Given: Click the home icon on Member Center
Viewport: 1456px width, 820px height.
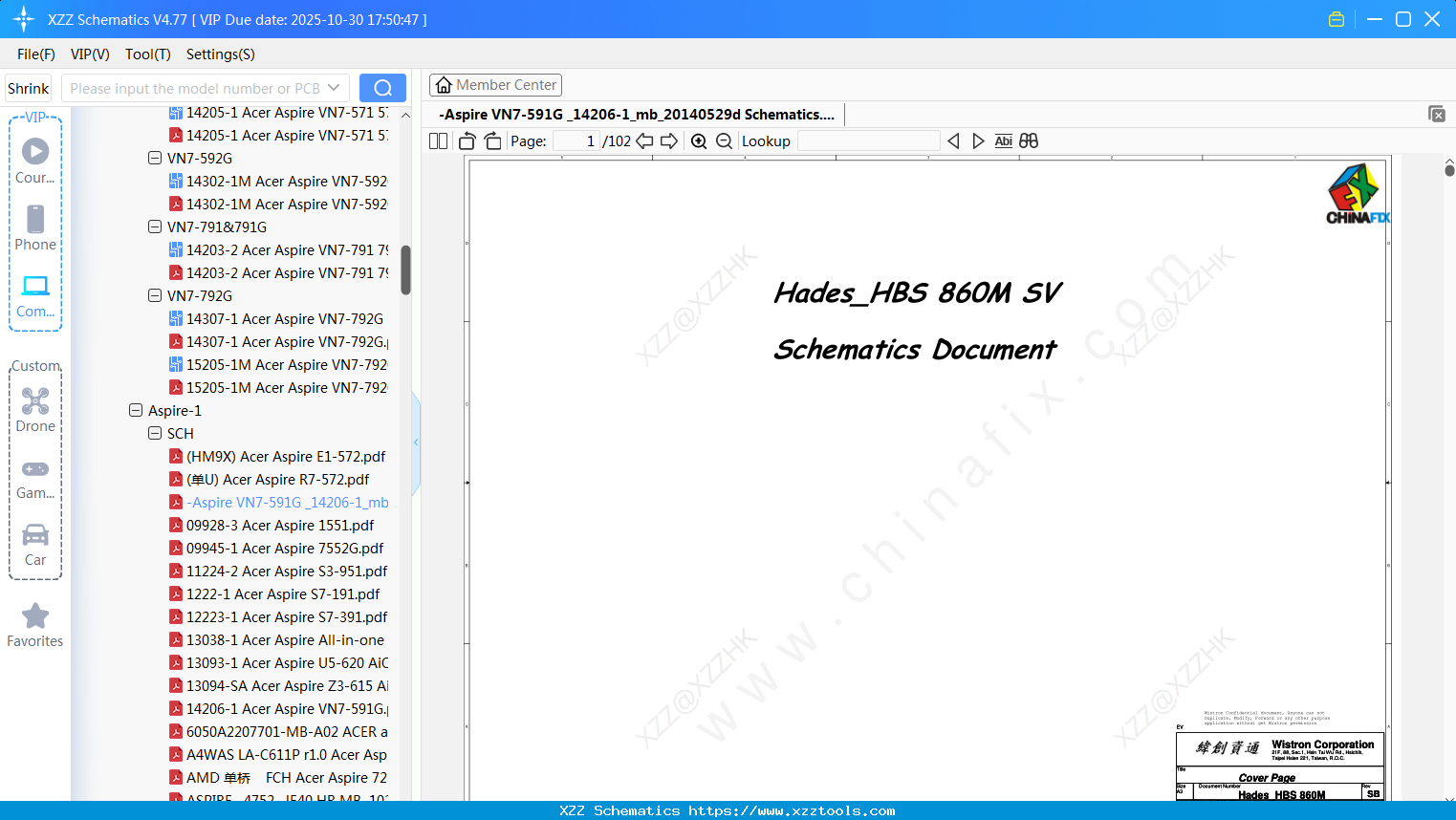Looking at the screenshot, I should point(444,85).
